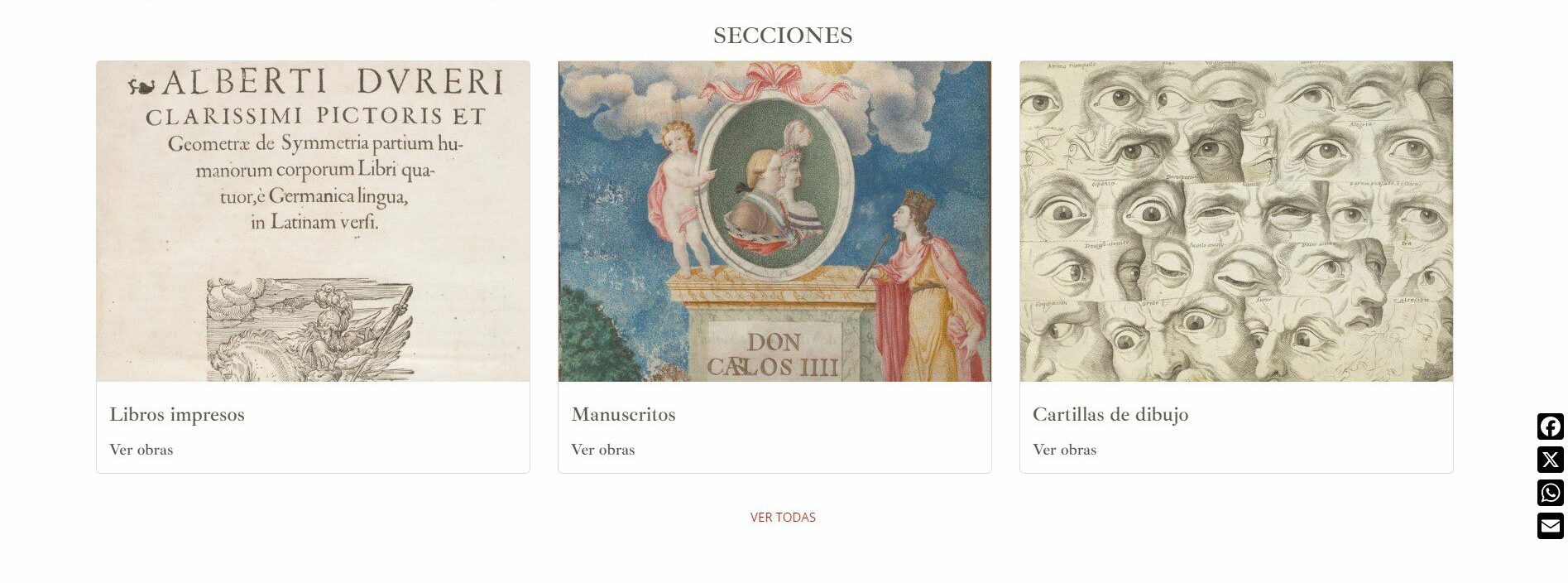The height and width of the screenshot is (583, 1568).
Task: Share the page by email
Action: coord(1550,526)
